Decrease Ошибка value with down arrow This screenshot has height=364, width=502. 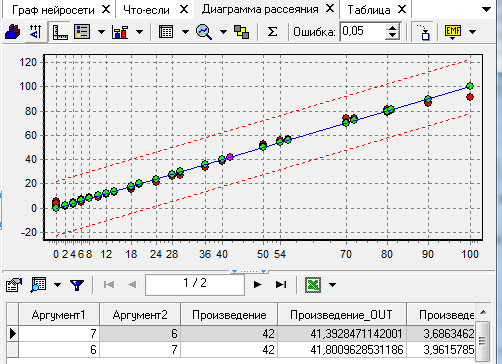click(393, 36)
